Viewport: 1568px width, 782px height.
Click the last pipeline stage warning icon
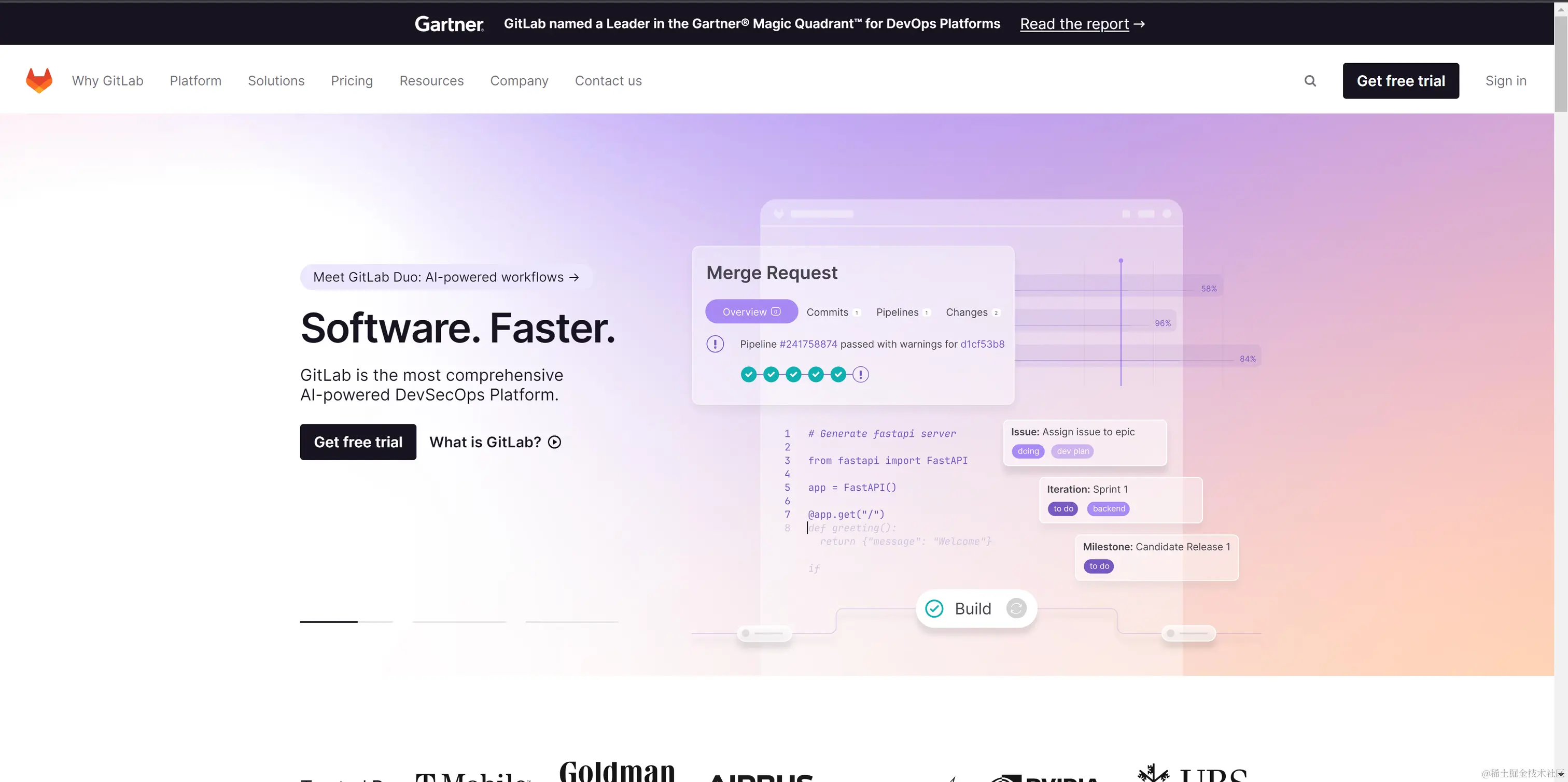[x=861, y=374]
